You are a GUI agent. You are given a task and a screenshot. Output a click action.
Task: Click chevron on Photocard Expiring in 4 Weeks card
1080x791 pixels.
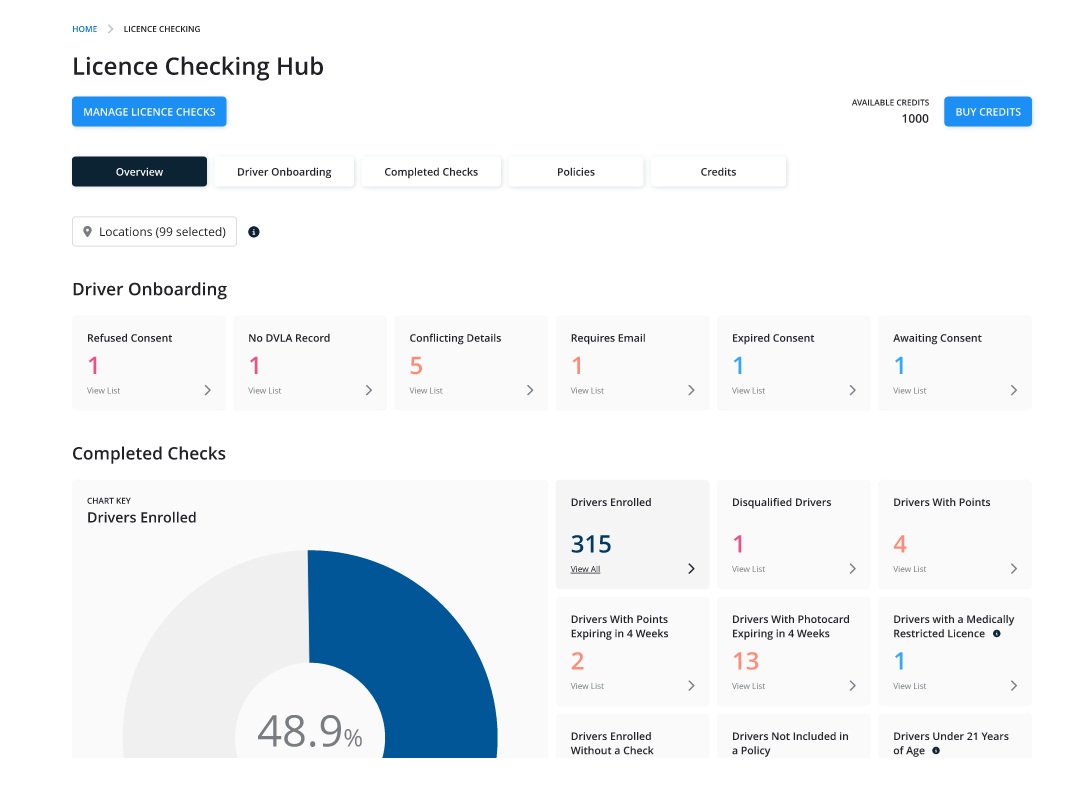click(x=852, y=686)
